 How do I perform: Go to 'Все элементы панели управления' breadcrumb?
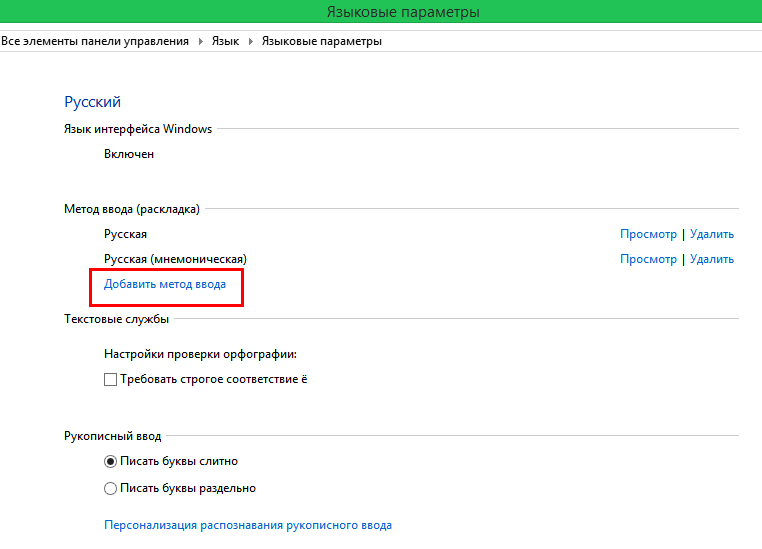pos(95,41)
